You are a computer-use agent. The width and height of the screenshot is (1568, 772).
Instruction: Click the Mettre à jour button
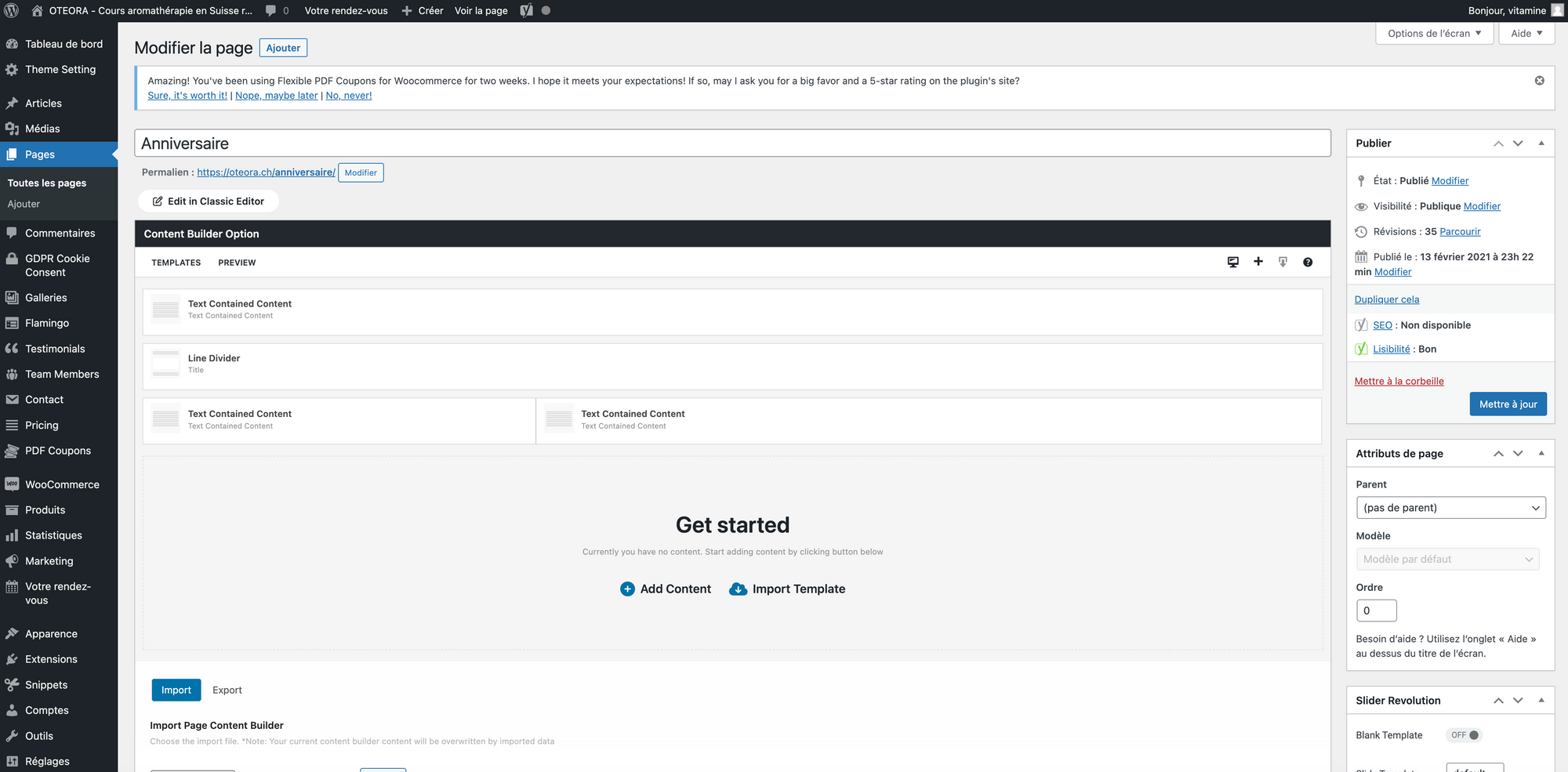1508,404
